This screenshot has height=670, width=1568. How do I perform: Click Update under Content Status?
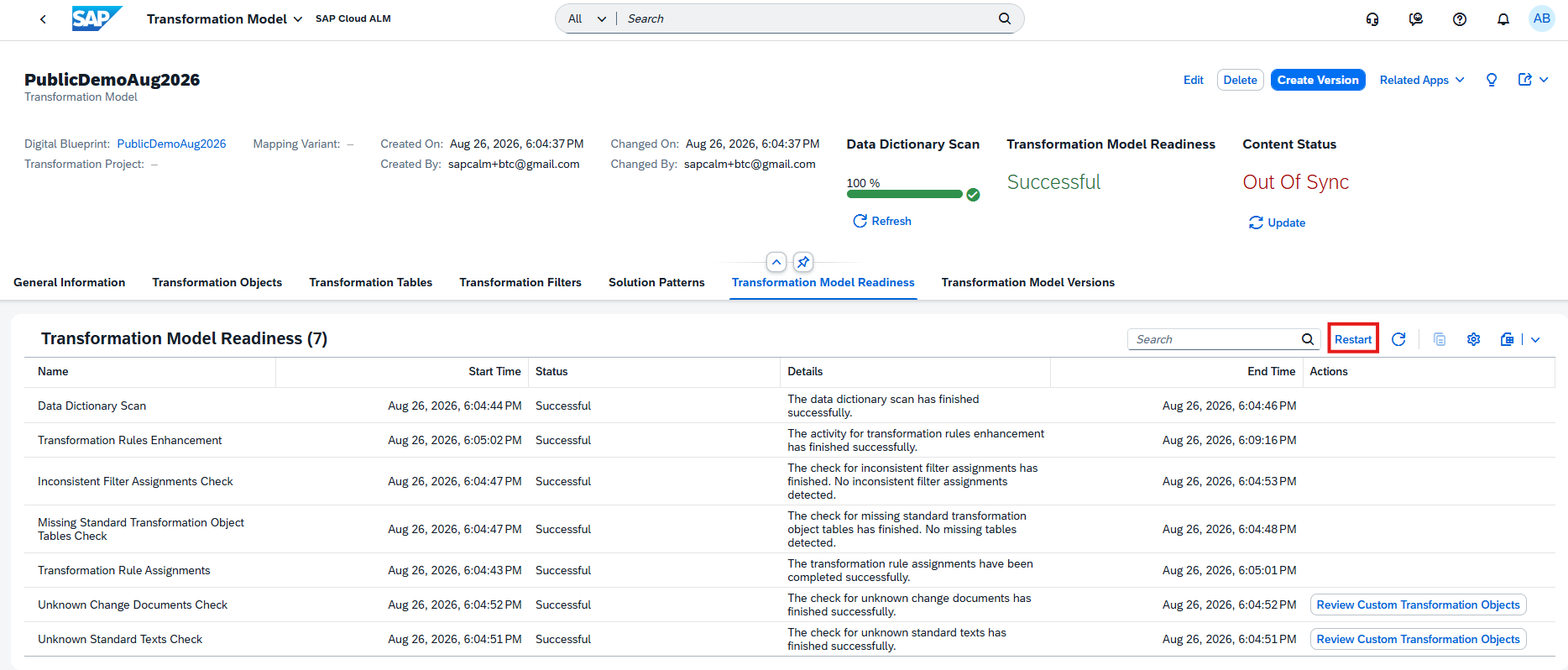click(1277, 222)
